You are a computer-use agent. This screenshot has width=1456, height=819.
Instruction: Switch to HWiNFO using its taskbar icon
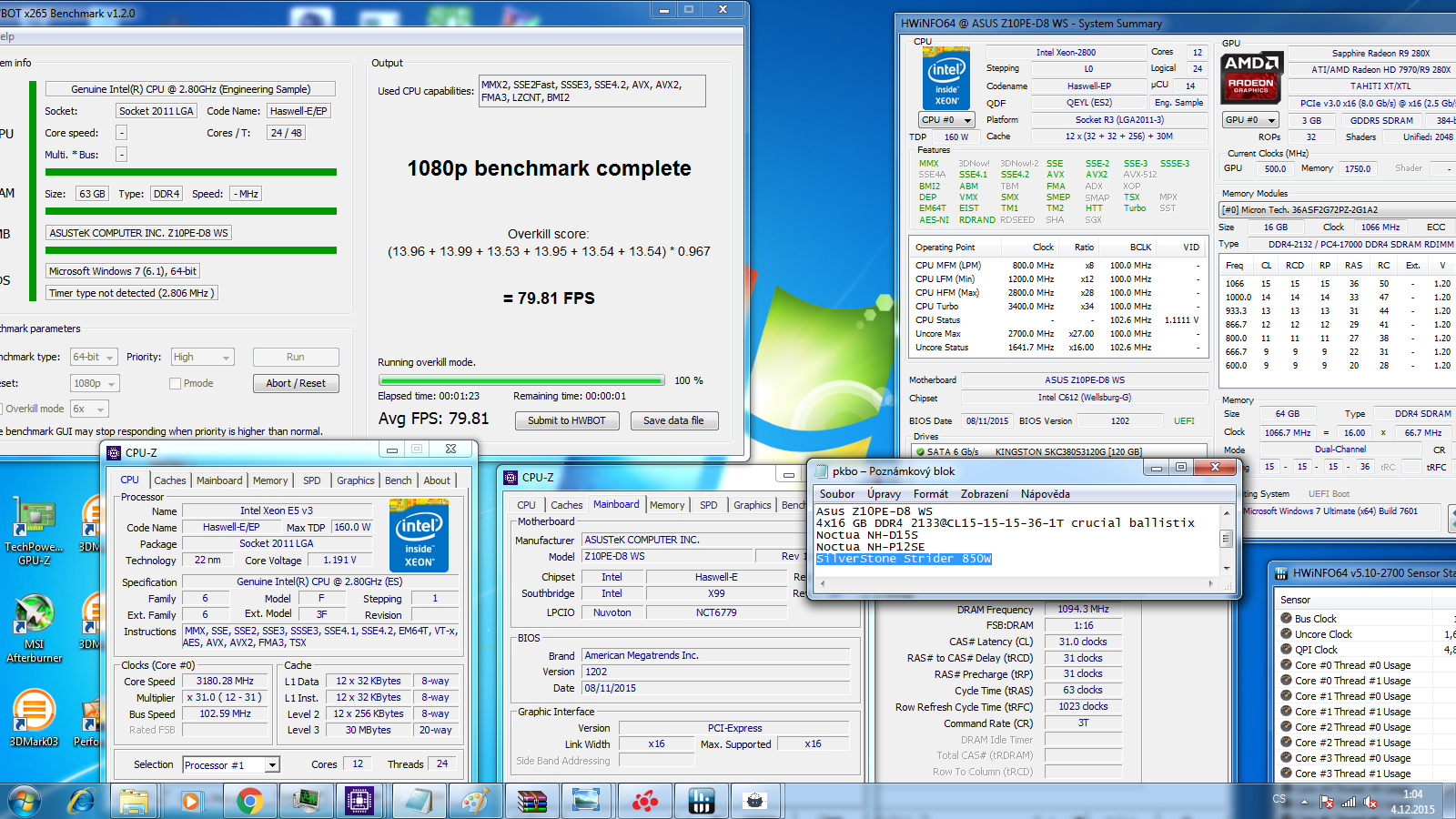click(x=701, y=802)
